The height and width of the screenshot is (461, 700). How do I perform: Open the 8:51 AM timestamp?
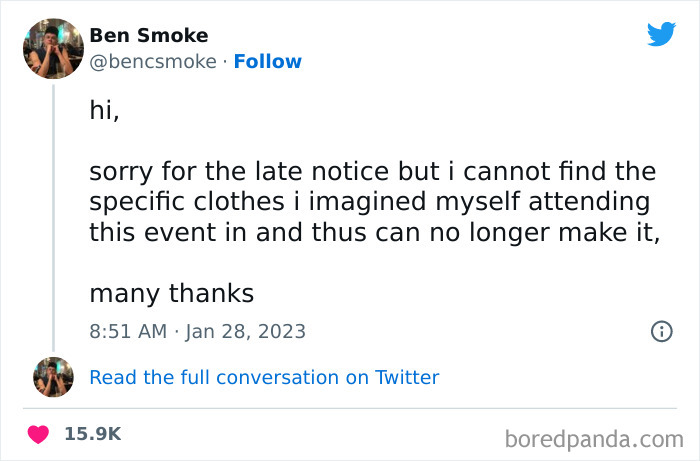[x=128, y=331]
